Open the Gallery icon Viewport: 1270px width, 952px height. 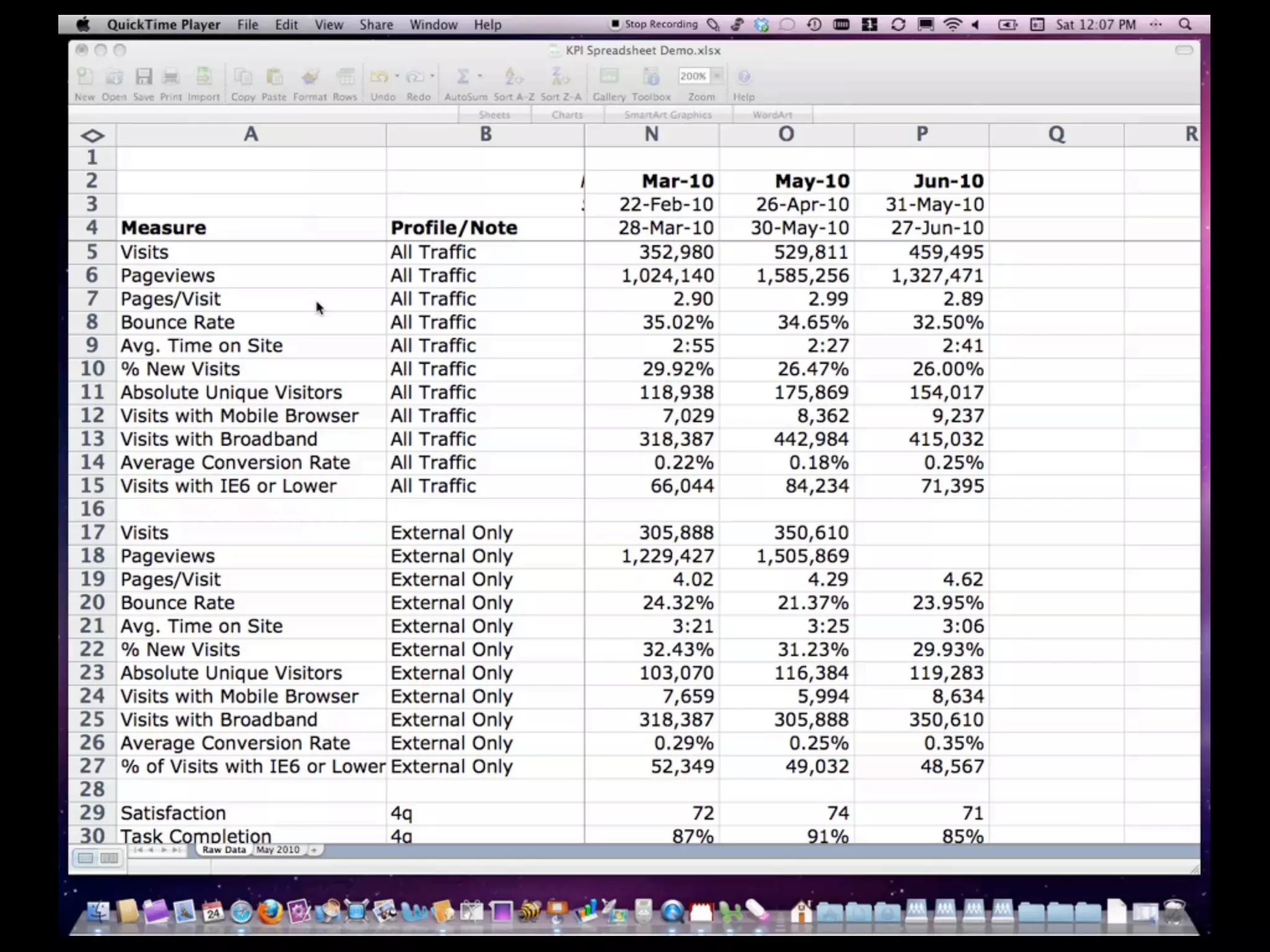pyautogui.click(x=609, y=77)
